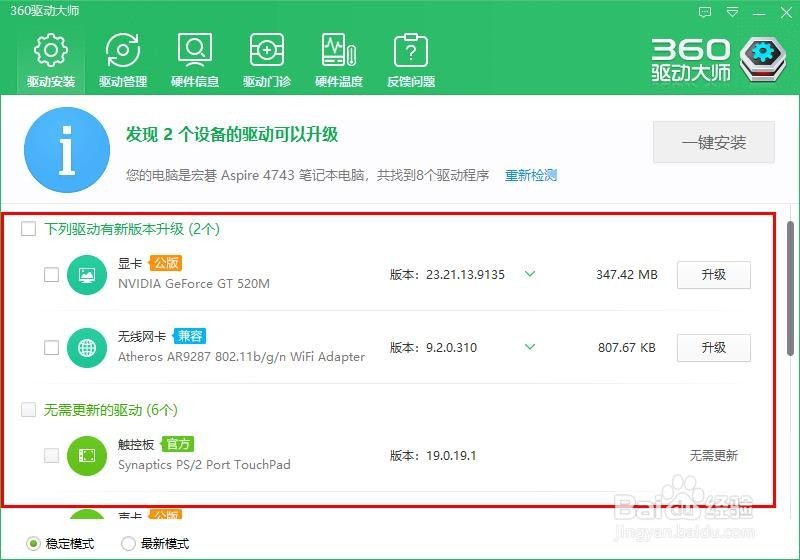Click the blue info icon
This screenshot has height=560, width=800.
click(67, 150)
